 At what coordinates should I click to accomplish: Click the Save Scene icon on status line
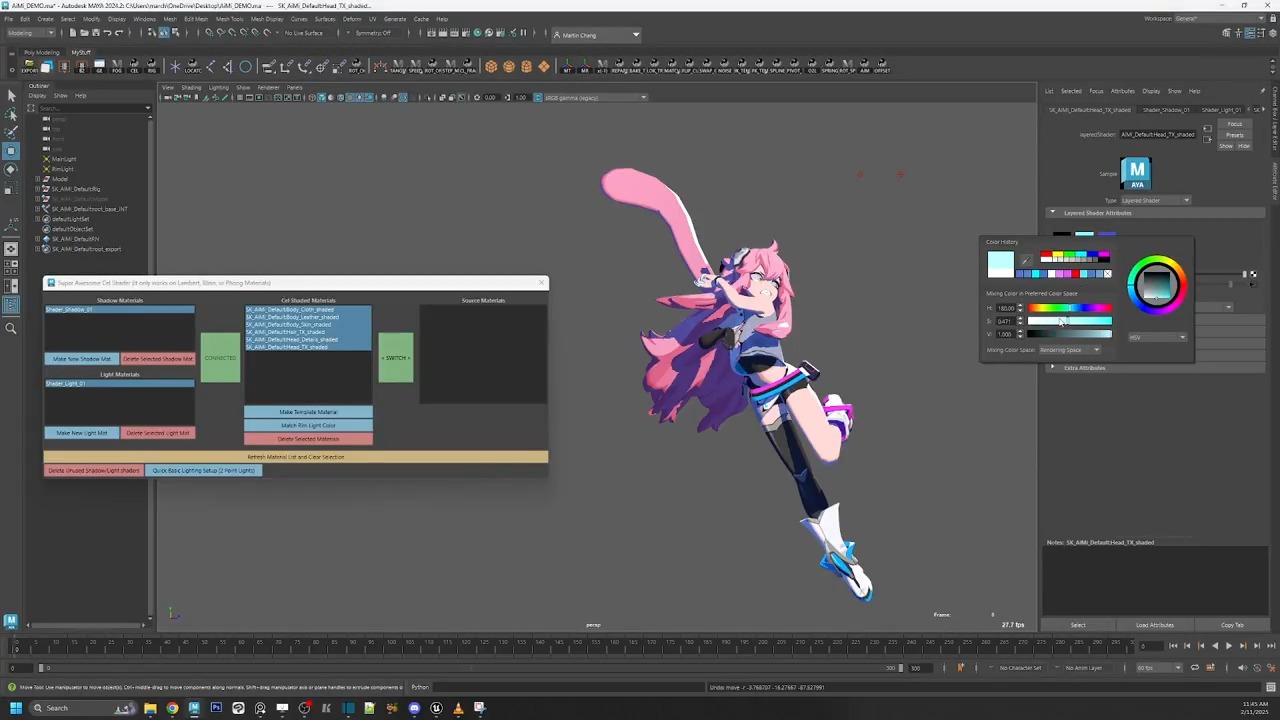tap(96, 33)
